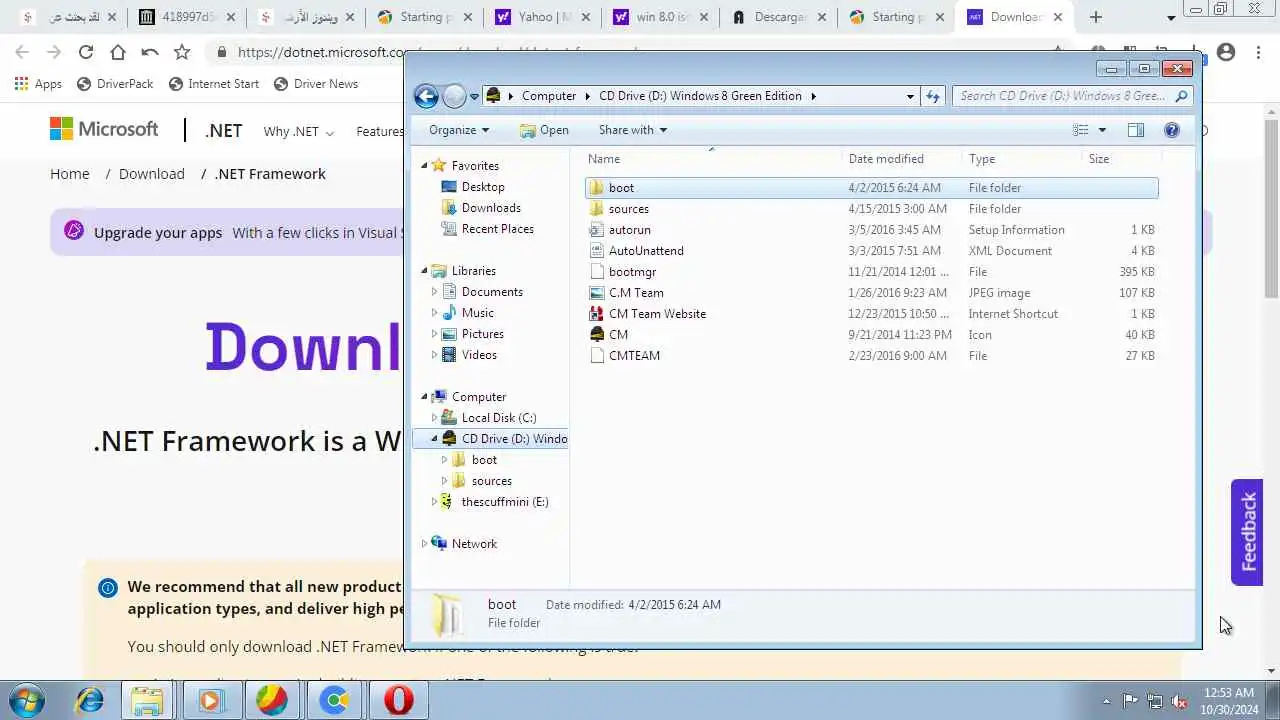Image resolution: width=1280 pixels, height=720 pixels.
Task: Open Downloads in Favorites
Action: pyautogui.click(x=491, y=208)
